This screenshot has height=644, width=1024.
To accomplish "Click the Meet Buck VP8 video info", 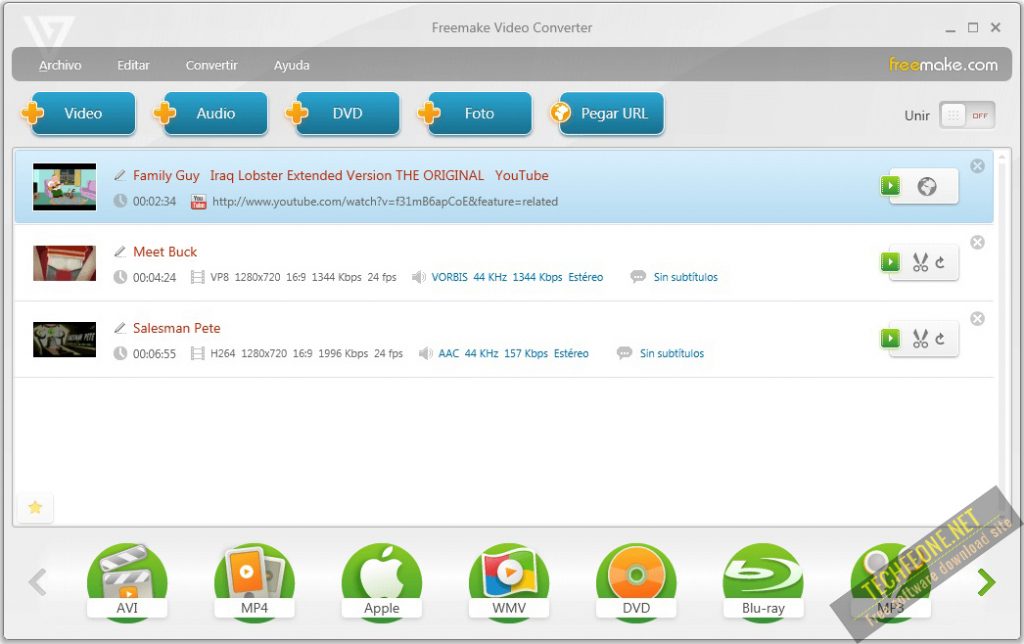I will [303, 277].
